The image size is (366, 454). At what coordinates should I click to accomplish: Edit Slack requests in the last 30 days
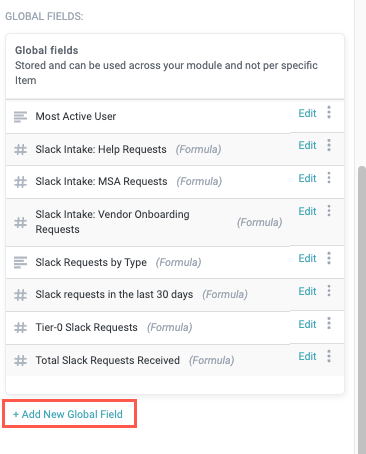point(307,291)
